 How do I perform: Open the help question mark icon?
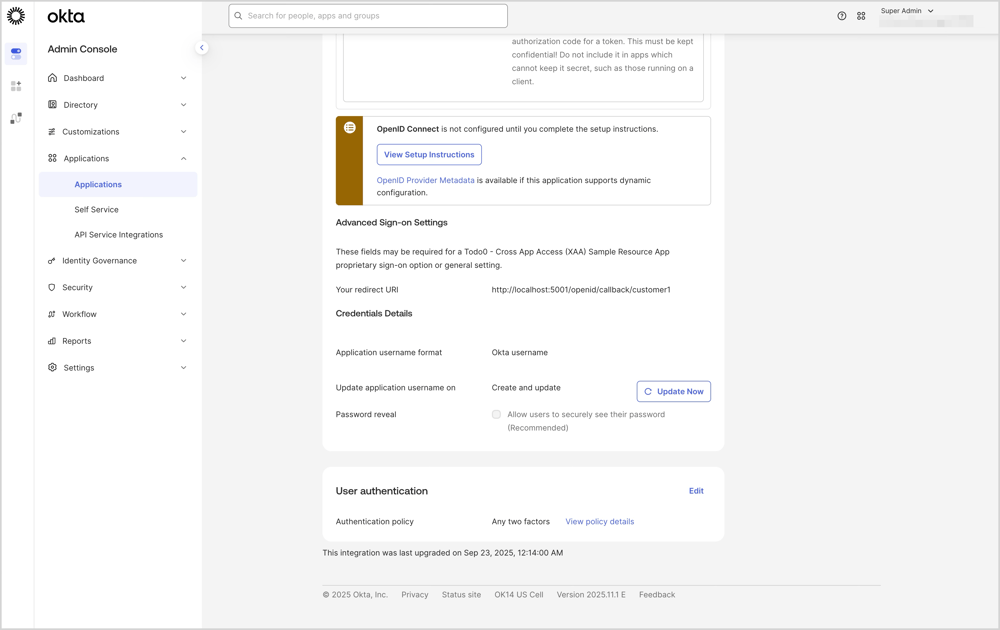click(841, 16)
